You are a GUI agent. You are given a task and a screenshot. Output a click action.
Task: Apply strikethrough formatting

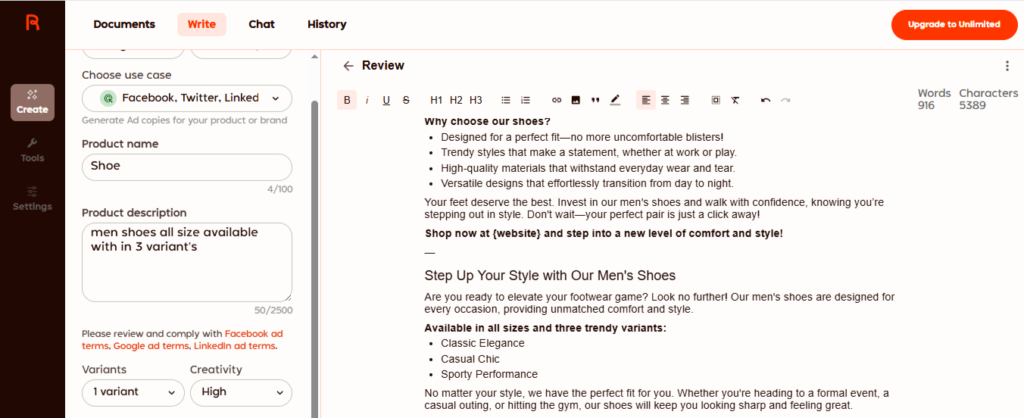(405, 100)
